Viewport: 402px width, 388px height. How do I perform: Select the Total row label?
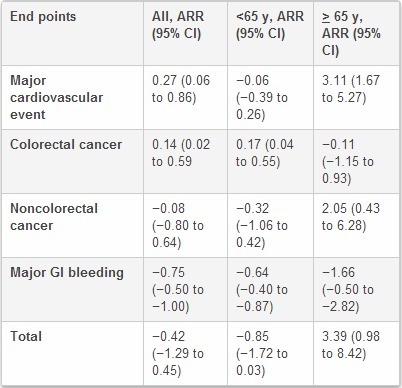(73, 353)
